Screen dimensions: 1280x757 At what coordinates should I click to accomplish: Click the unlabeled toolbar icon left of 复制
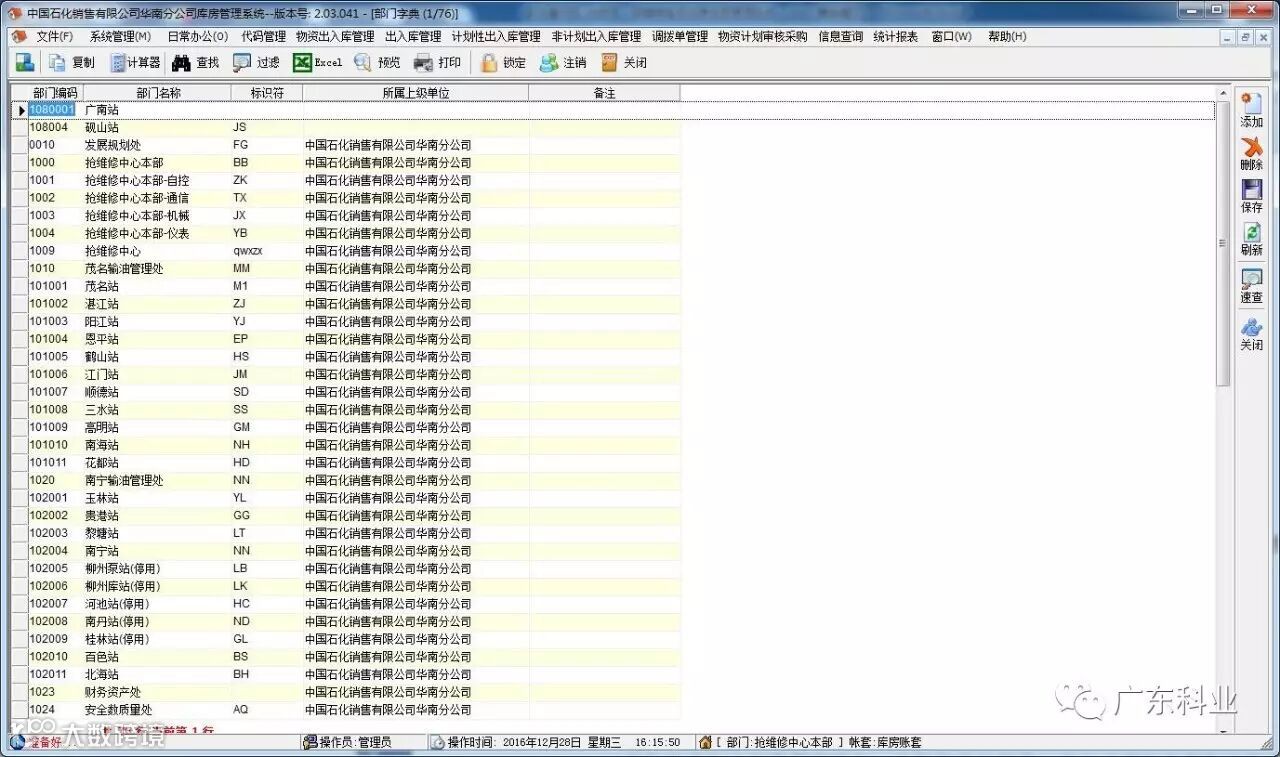[24, 62]
